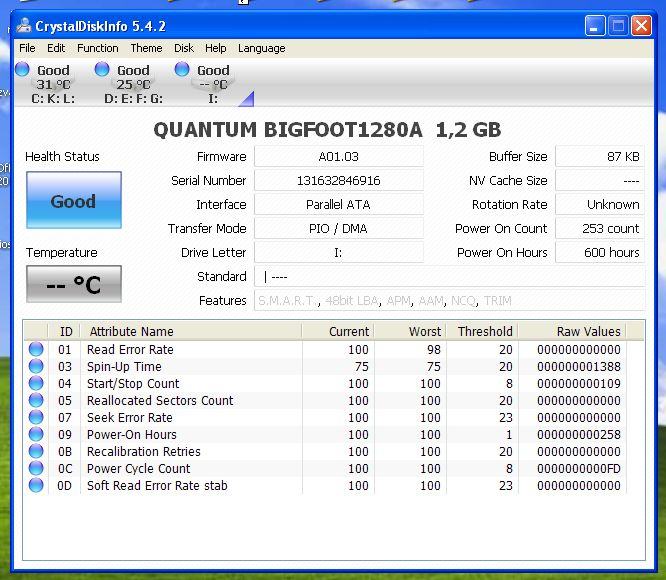The height and width of the screenshot is (580, 666).
Task: Click the Soft Read Error Rate orb
Action: [x=37, y=486]
